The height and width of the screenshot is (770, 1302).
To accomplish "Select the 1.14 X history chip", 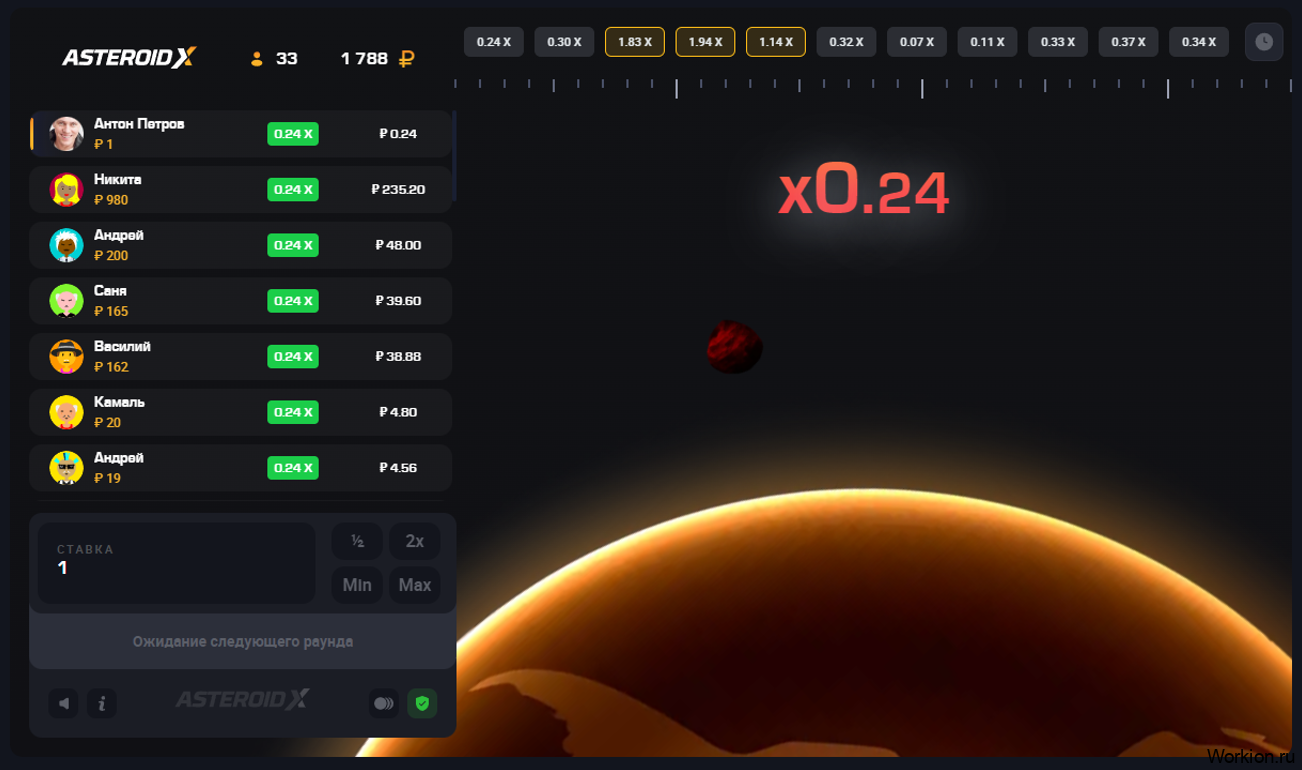I will click(776, 42).
